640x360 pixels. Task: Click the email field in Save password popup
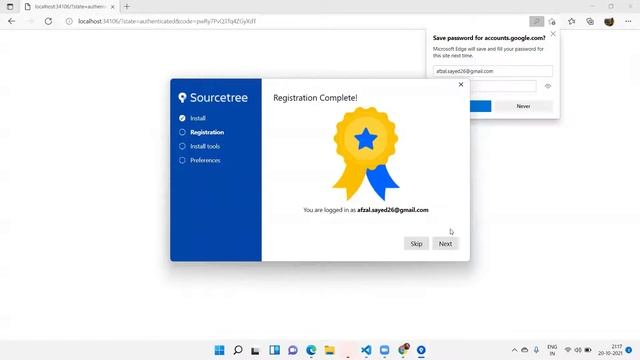pyautogui.click(x=493, y=71)
